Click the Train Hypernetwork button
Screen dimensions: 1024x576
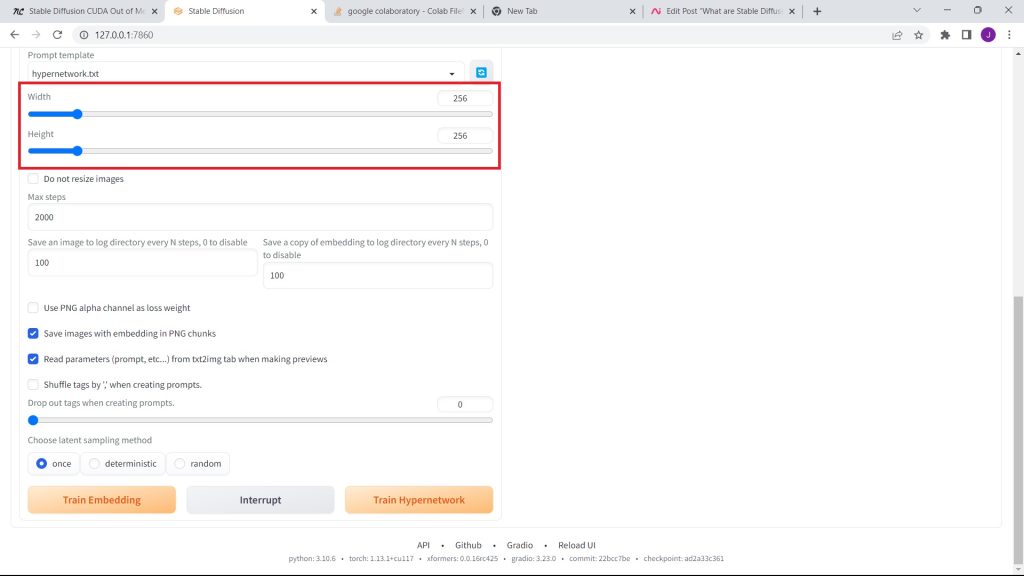(x=418, y=500)
